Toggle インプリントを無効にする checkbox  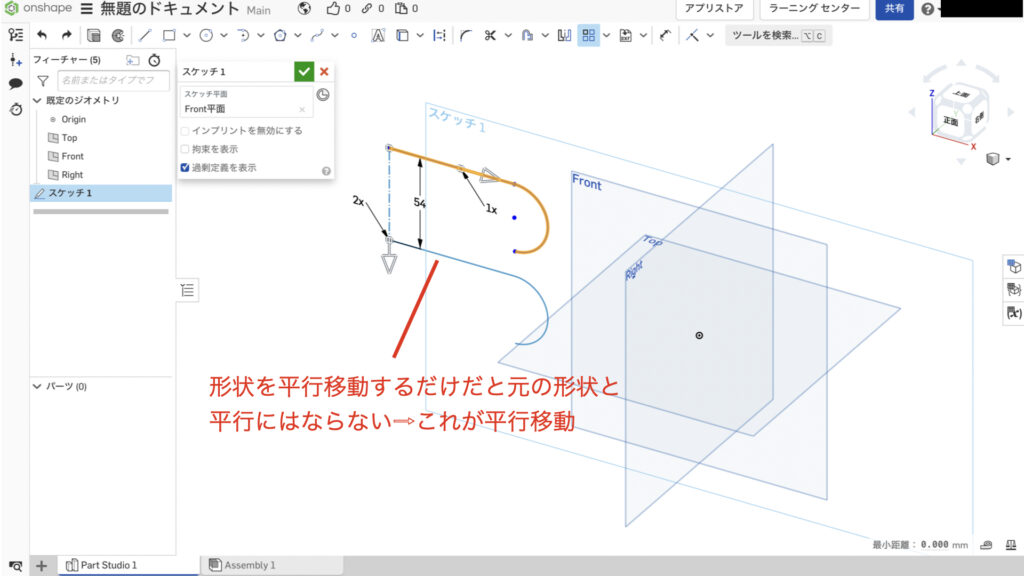coord(185,131)
